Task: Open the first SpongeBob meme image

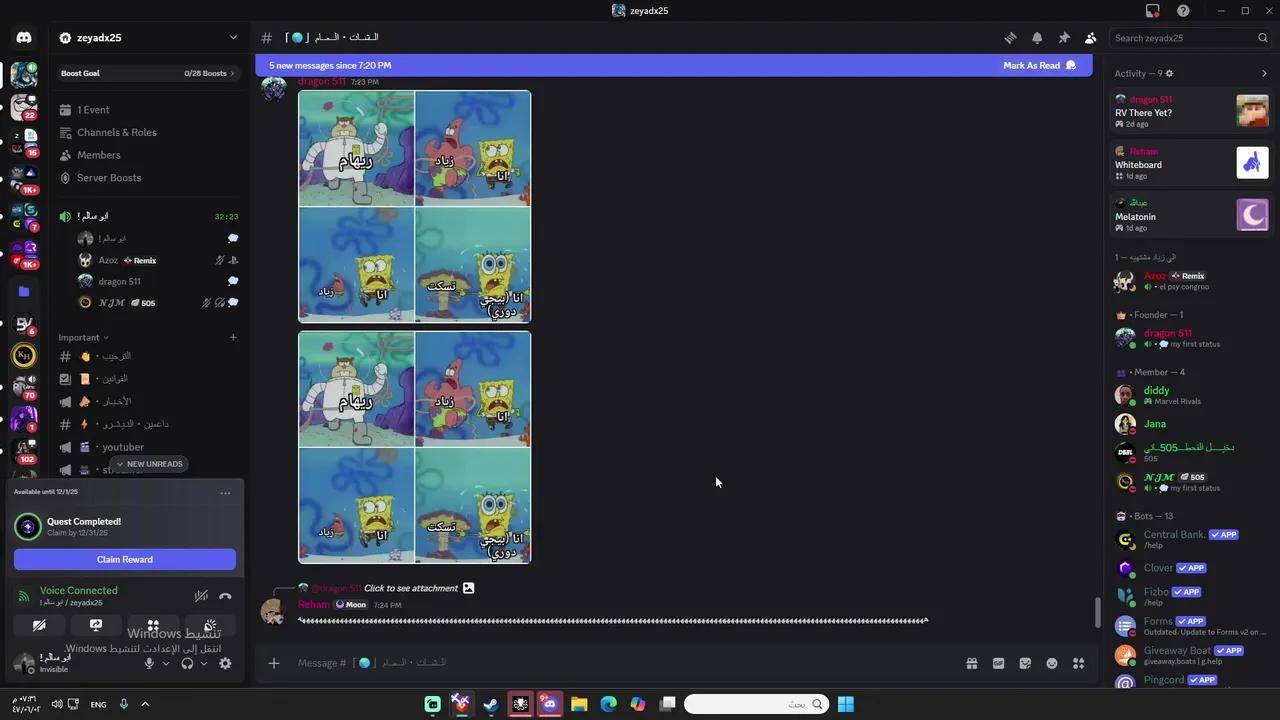Action: coord(415,207)
